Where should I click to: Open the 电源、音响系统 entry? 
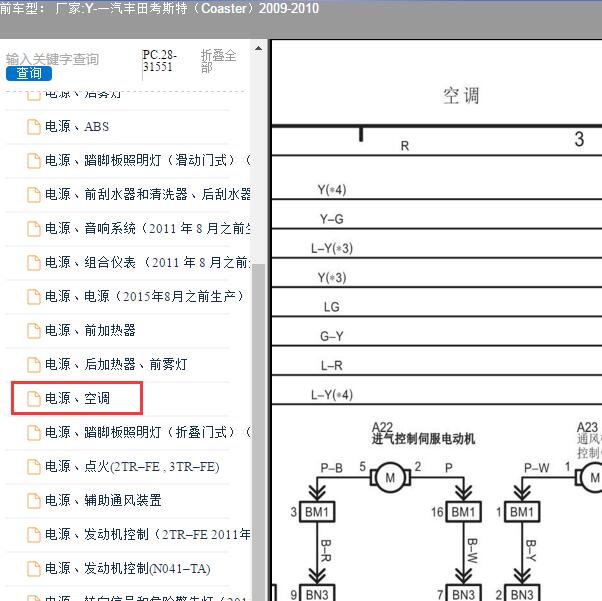tap(148, 228)
